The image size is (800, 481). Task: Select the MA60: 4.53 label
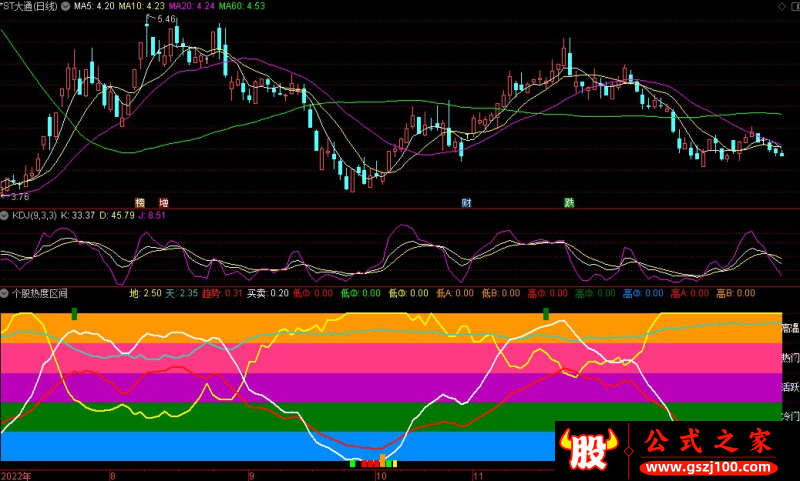(242, 6)
